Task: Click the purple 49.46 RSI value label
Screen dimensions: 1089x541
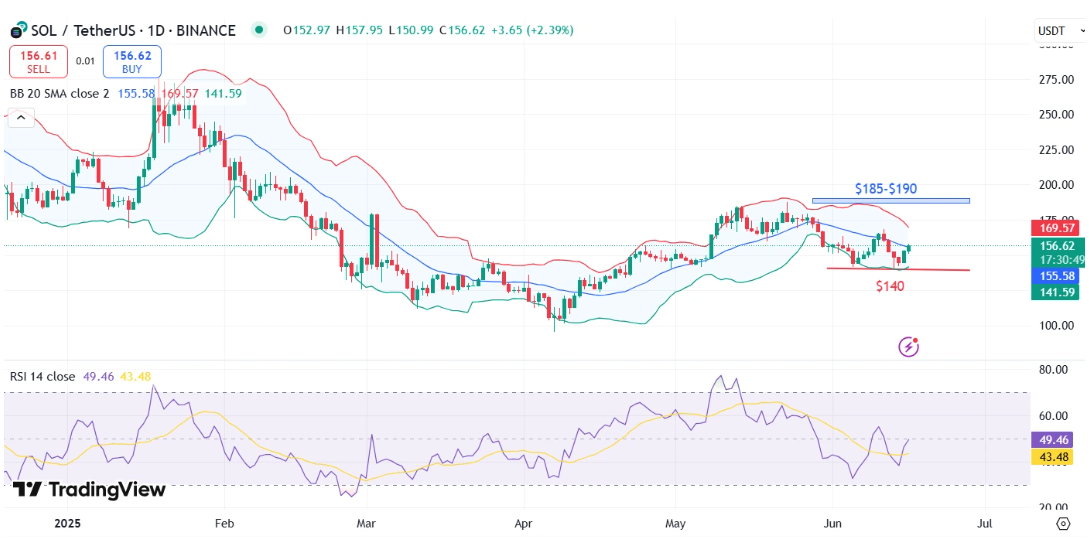Action: [x=1056, y=439]
